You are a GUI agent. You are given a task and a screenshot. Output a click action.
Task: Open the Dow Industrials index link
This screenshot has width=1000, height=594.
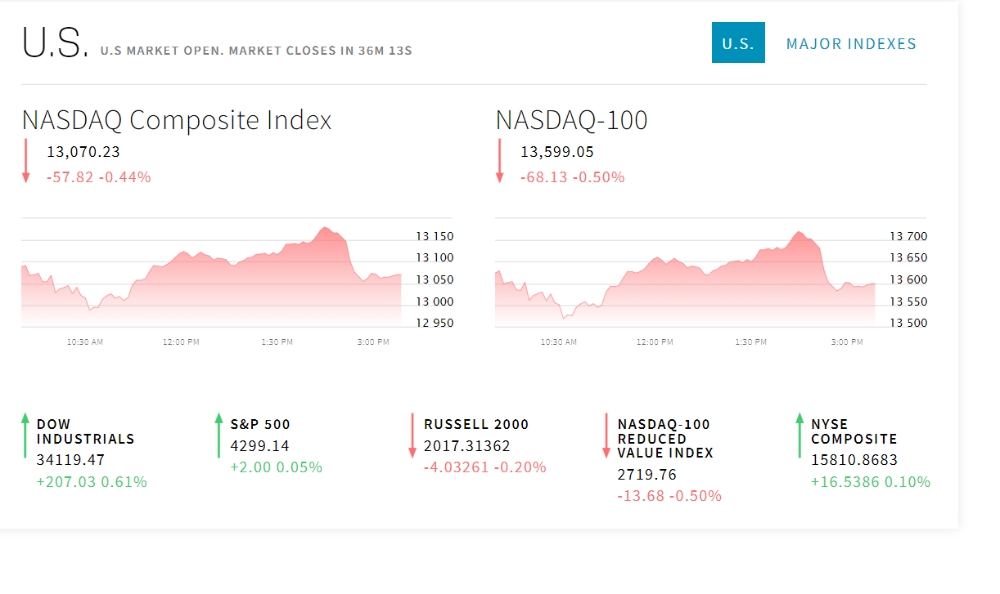click(85, 431)
